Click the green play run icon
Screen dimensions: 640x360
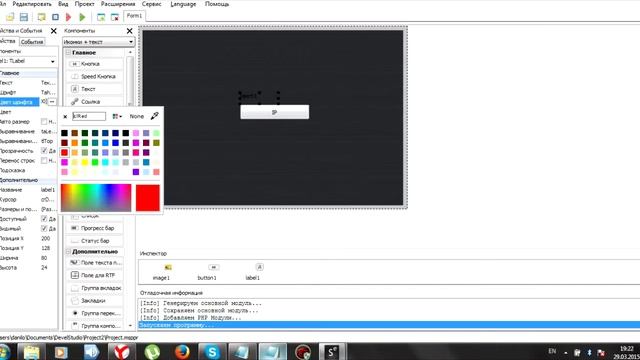(82, 17)
